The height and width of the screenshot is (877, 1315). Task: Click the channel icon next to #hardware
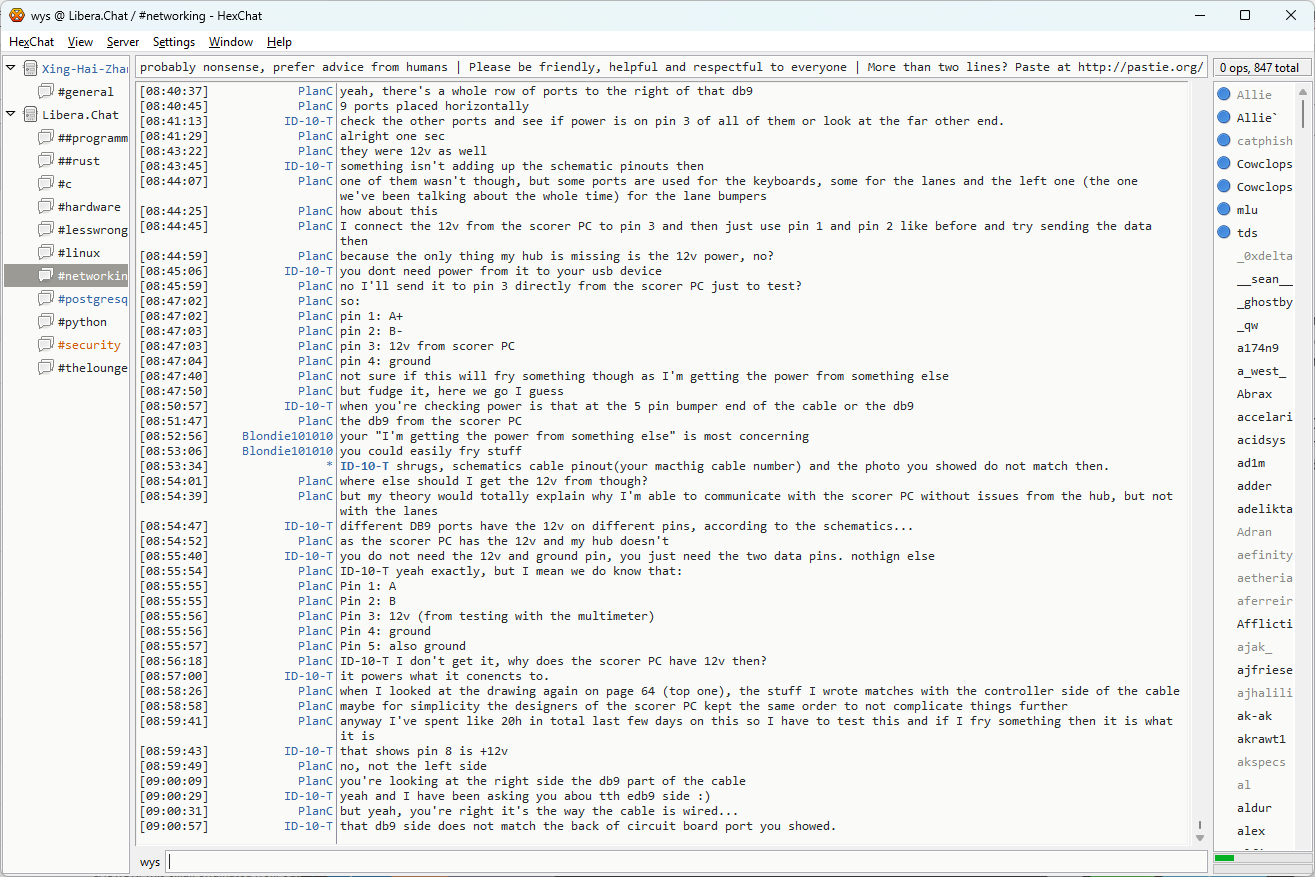(x=46, y=207)
